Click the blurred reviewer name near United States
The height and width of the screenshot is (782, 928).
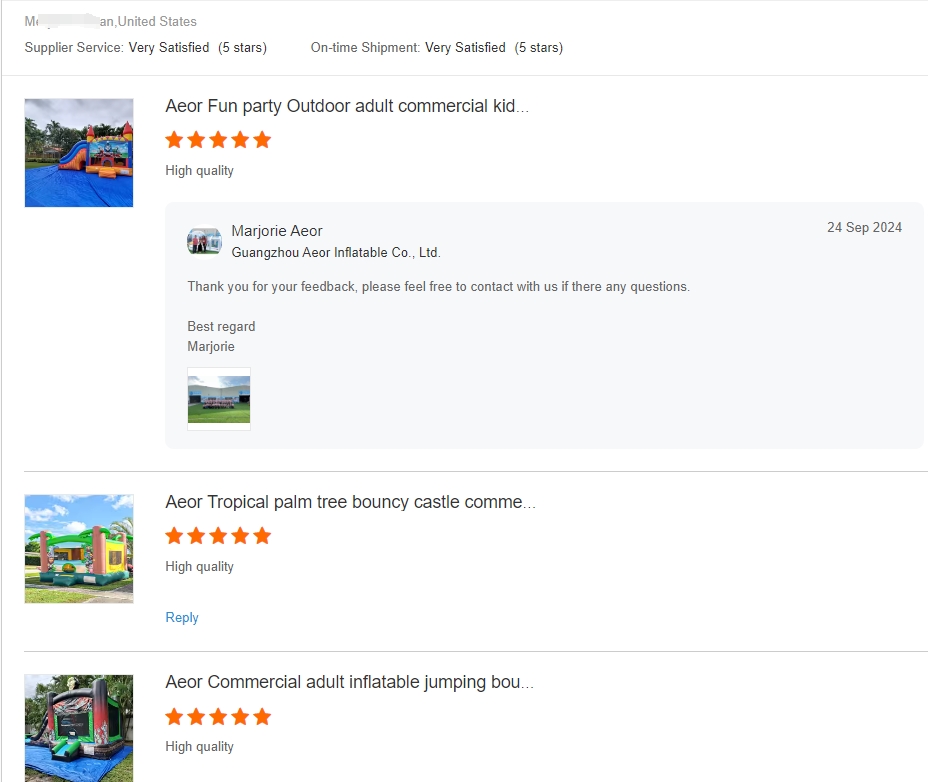click(x=69, y=21)
